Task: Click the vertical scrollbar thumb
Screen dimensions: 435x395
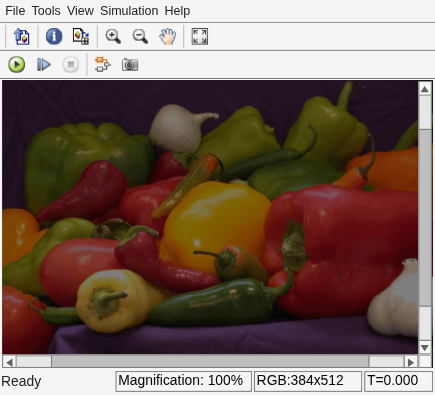Action: (425, 217)
